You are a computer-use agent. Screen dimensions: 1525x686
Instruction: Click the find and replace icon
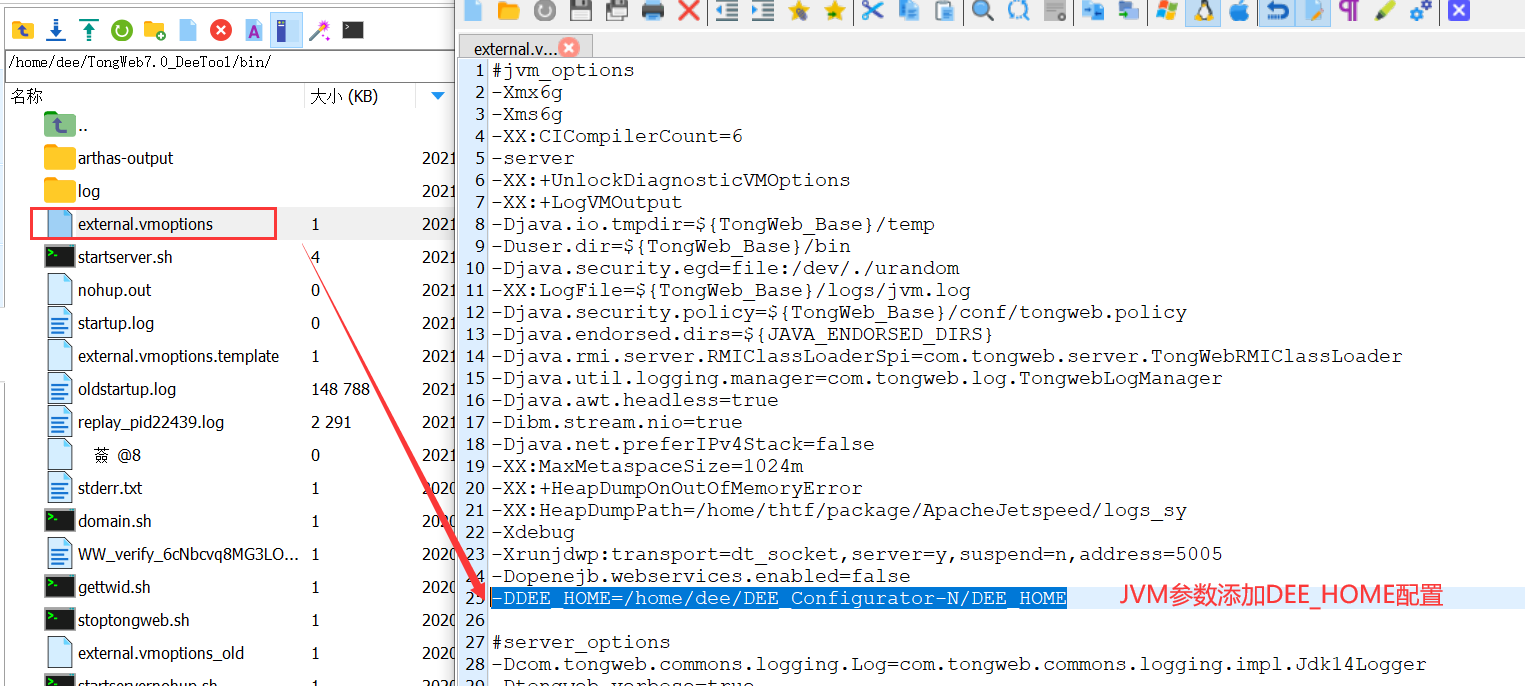pos(1019,10)
